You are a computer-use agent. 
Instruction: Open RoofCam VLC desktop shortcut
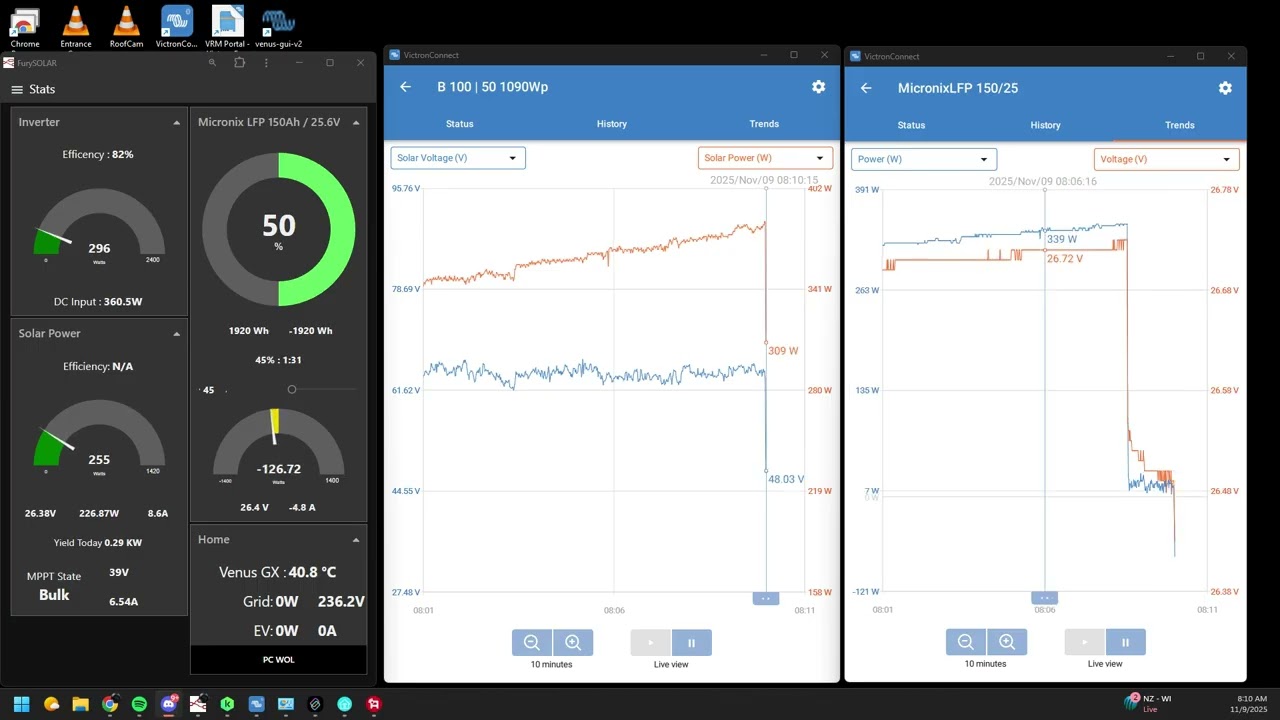coord(126,27)
